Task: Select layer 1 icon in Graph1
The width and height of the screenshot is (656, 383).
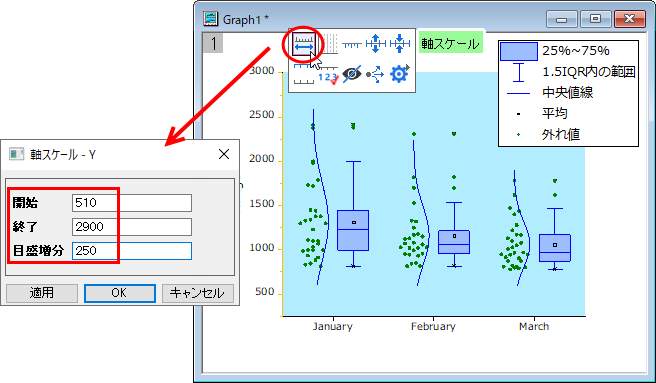Action: pyautogui.click(x=213, y=43)
